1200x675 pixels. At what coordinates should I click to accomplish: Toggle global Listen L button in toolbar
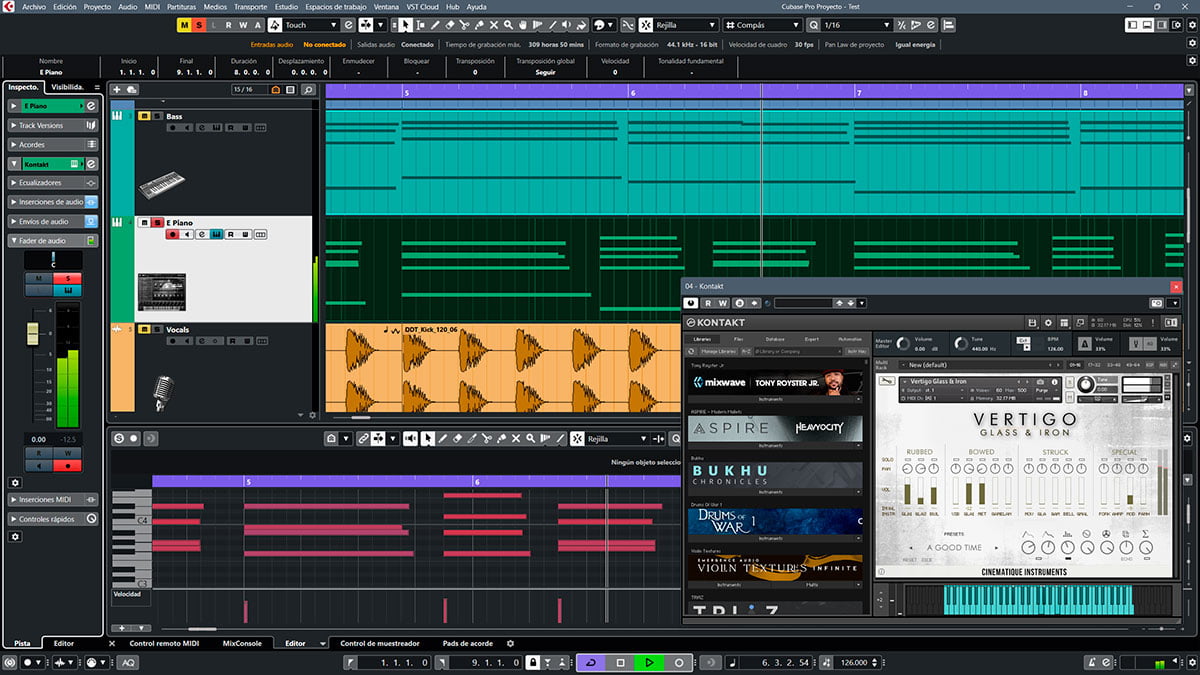pos(214,25)
